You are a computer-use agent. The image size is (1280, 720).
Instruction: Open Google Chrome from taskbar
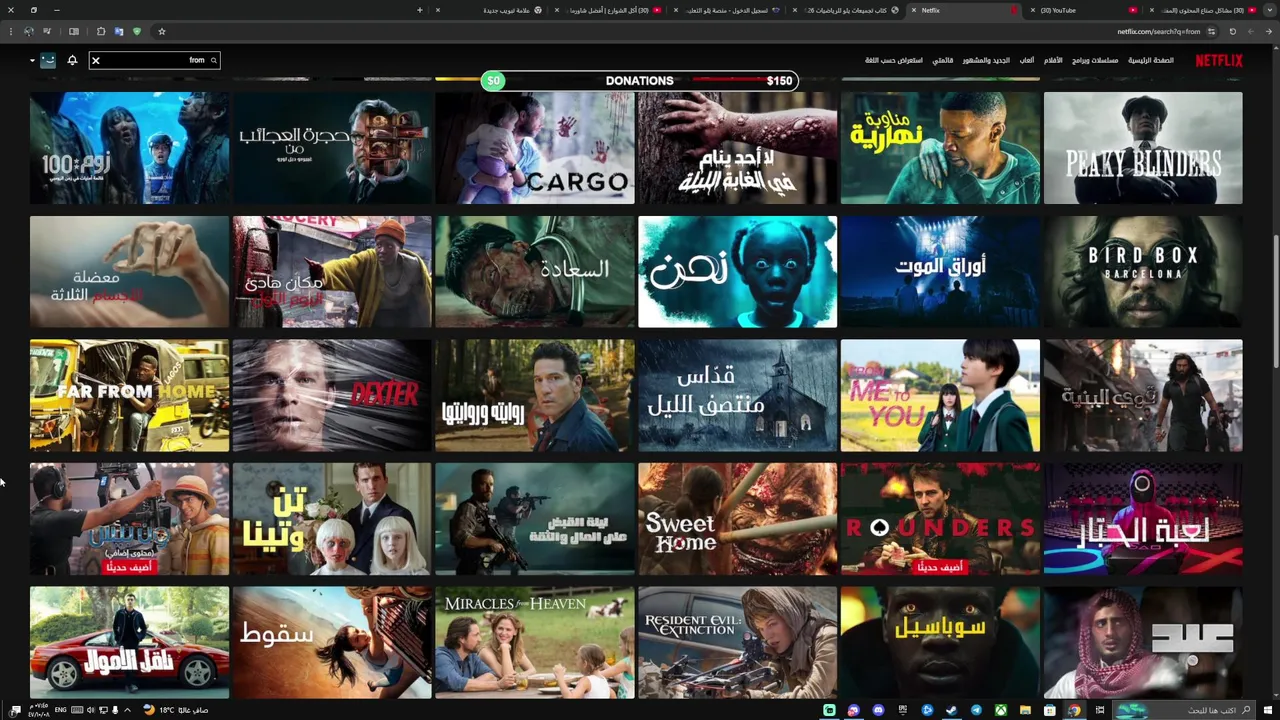pos(1074,710)
